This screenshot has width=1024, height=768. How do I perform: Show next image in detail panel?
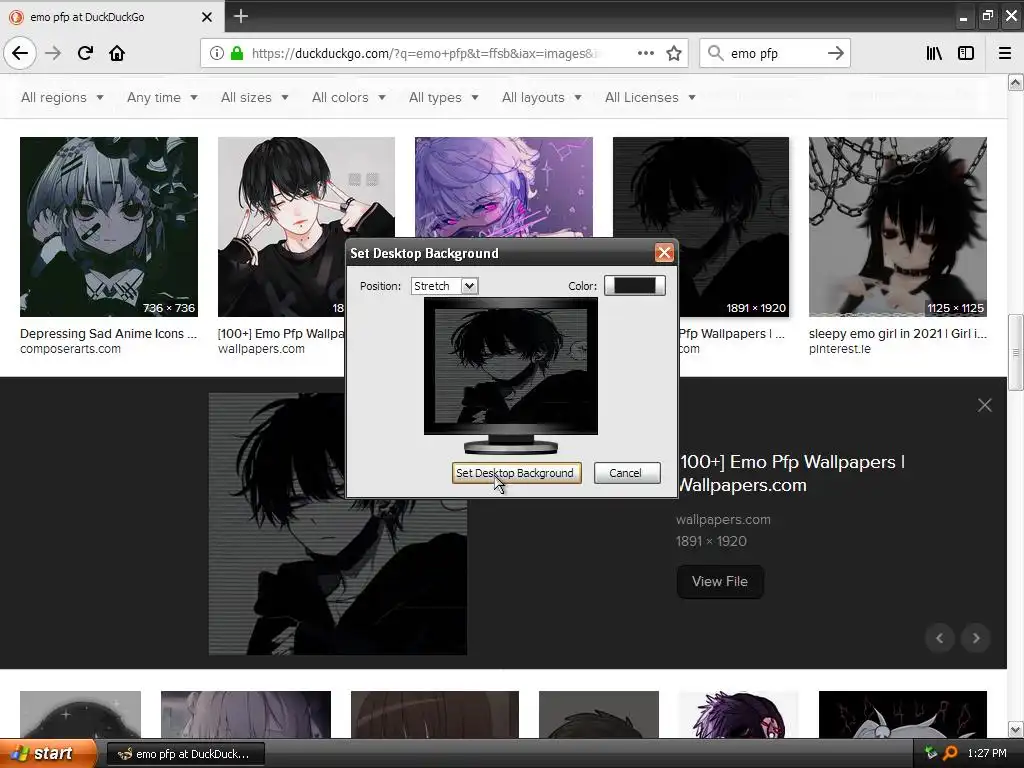pos(976,638)
